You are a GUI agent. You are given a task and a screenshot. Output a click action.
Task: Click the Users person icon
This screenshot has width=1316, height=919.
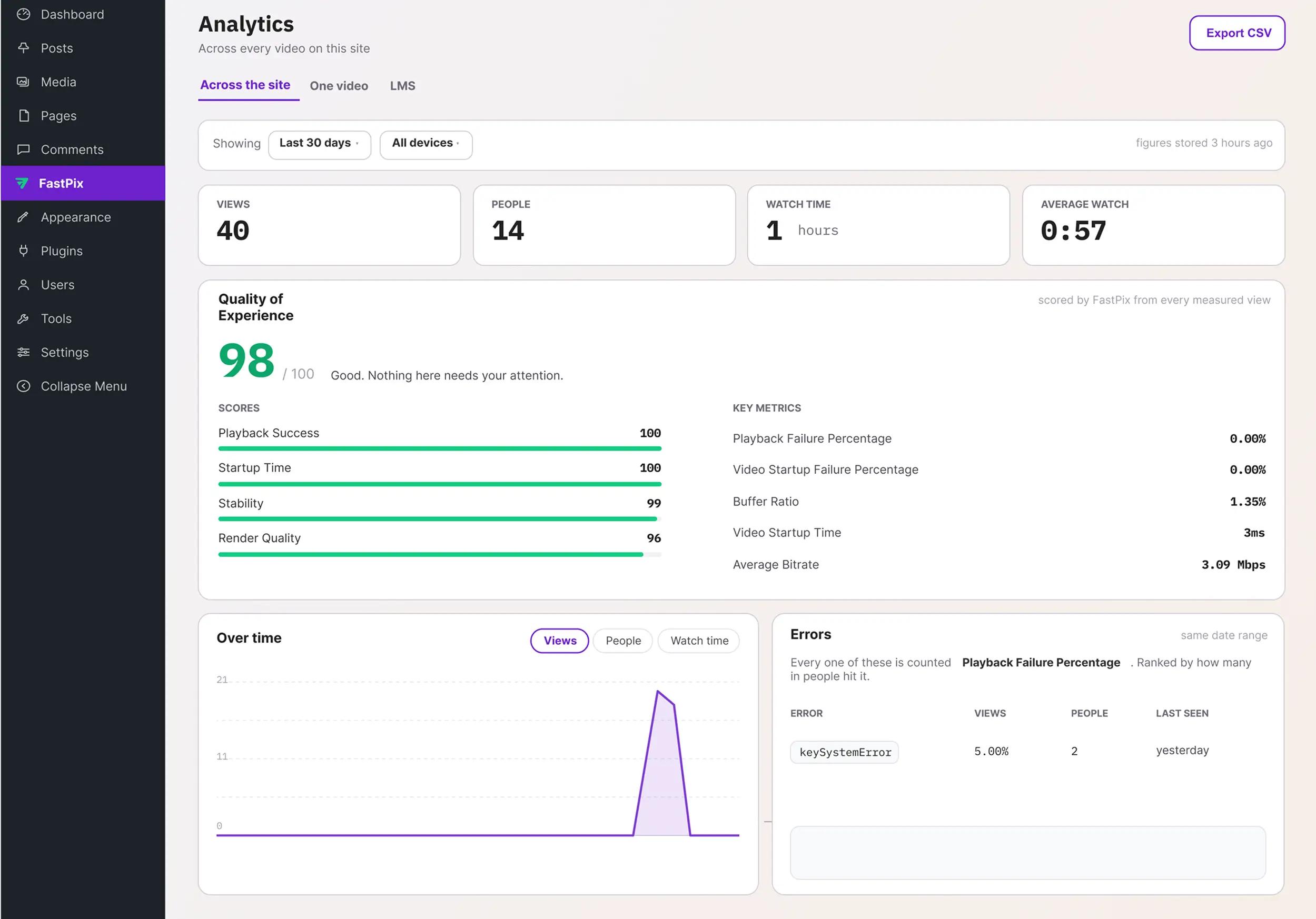(24, 285)
